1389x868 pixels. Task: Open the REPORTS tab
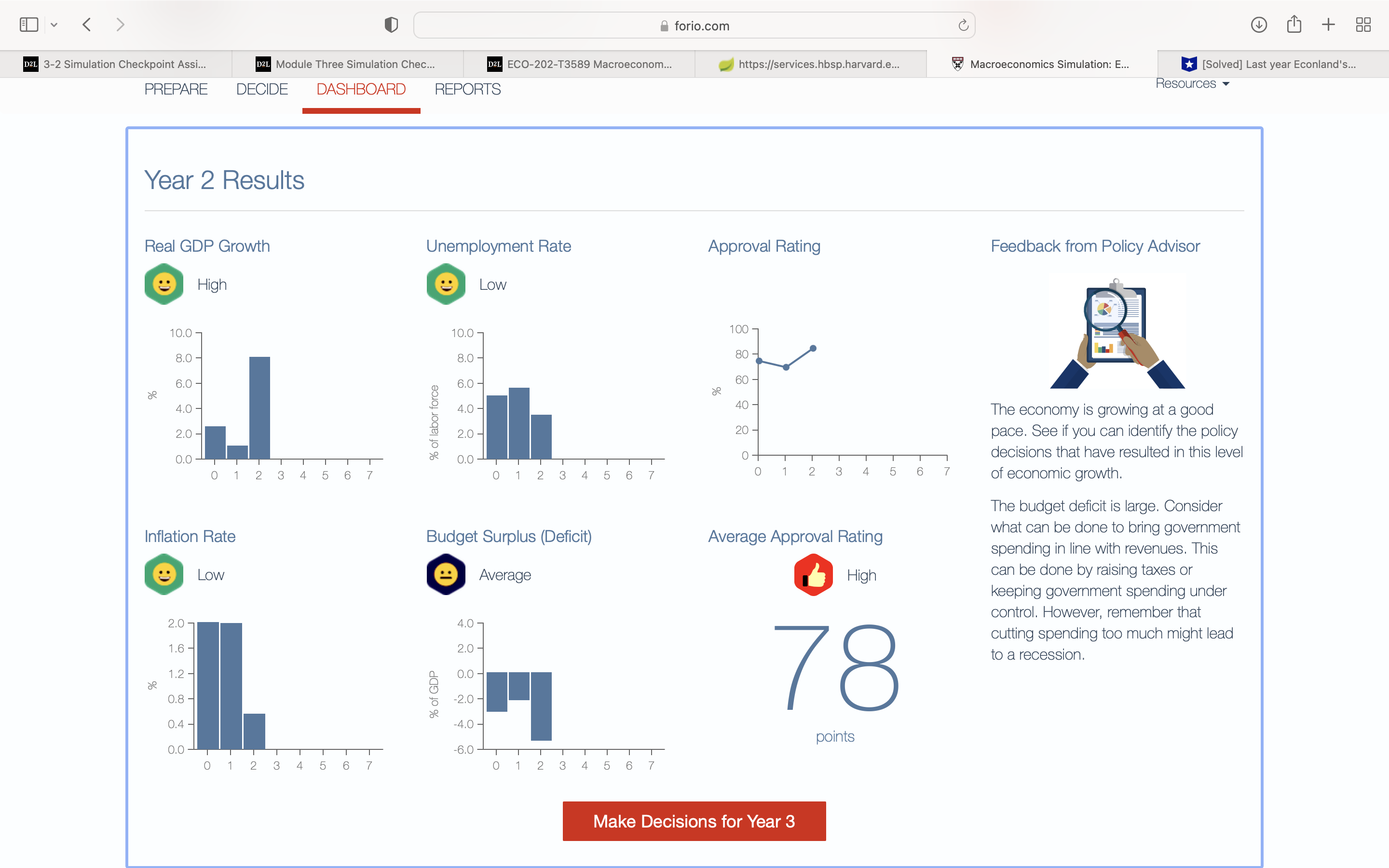coord(467,90)
